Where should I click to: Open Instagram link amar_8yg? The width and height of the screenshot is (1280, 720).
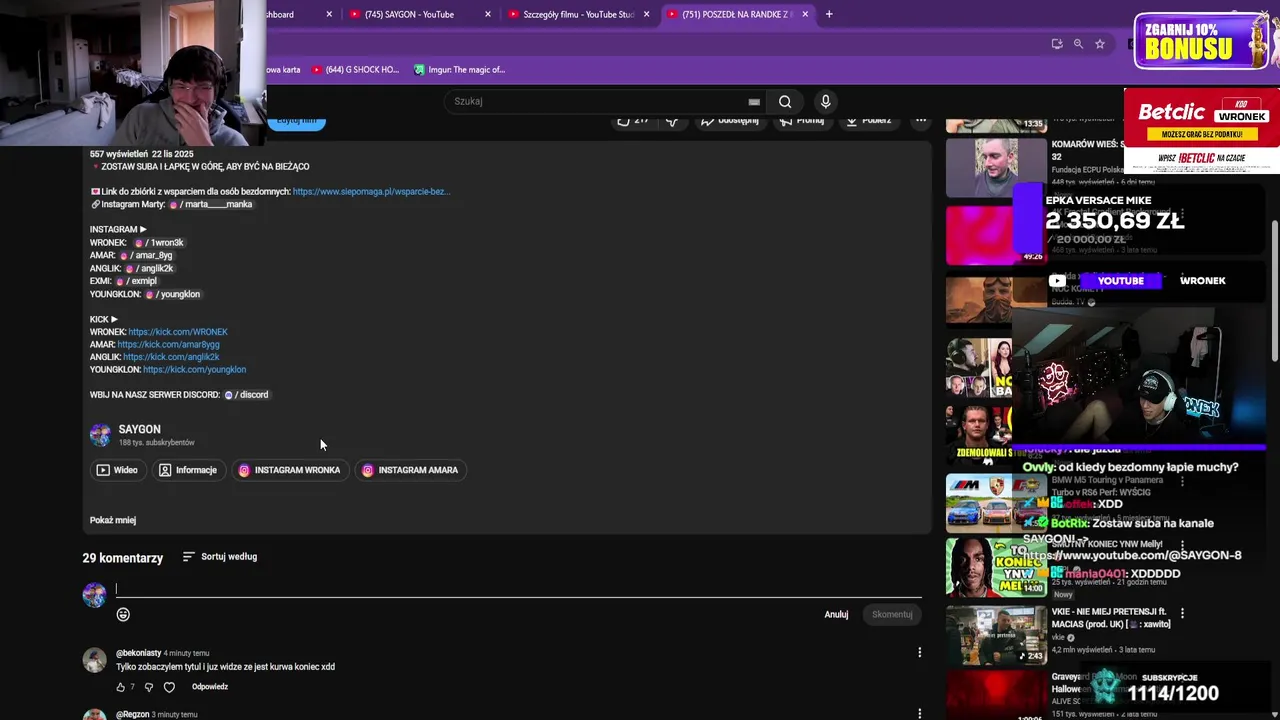tap(146, 256)
